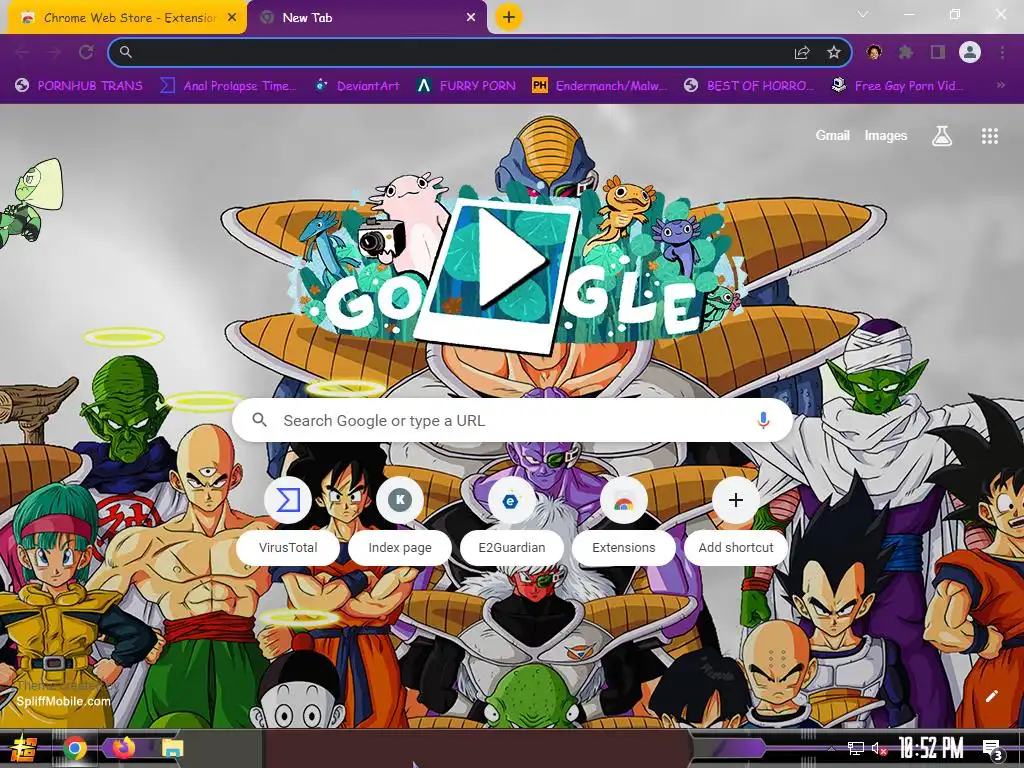The width and height of the screenshot is (1024, 768).
Task: Focus the address bar field
Action: pyautogui.click(x=479, y=52)
